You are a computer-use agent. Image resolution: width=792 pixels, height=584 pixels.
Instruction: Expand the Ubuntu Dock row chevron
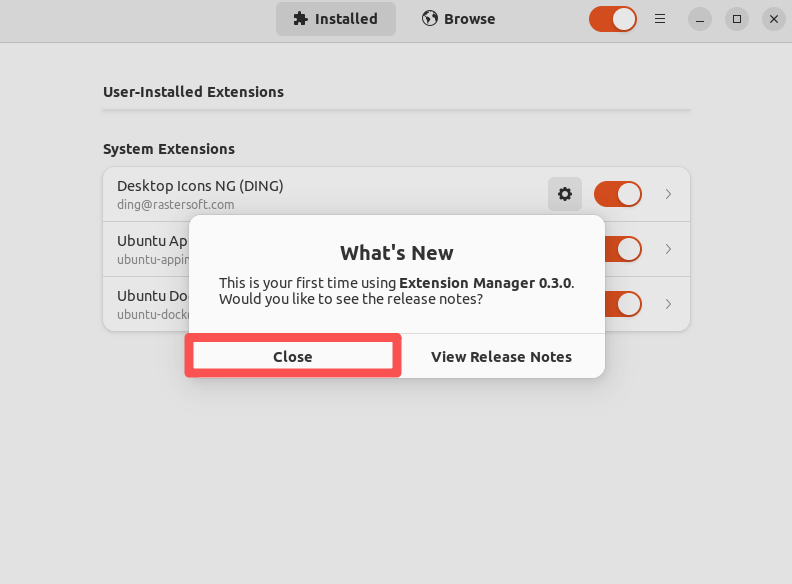tap(668, 304)
